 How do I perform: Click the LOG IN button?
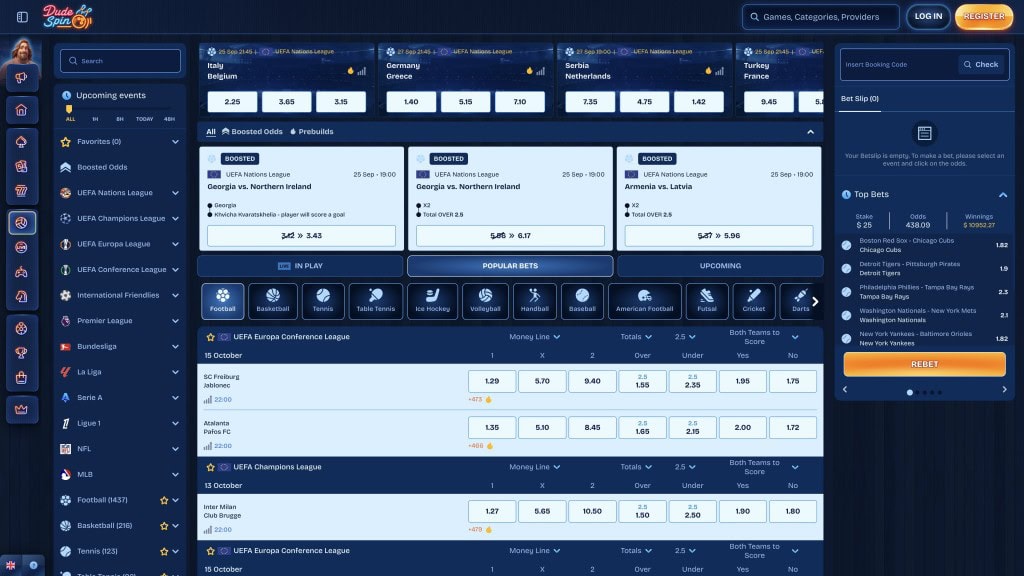click(x=928, y=16)
